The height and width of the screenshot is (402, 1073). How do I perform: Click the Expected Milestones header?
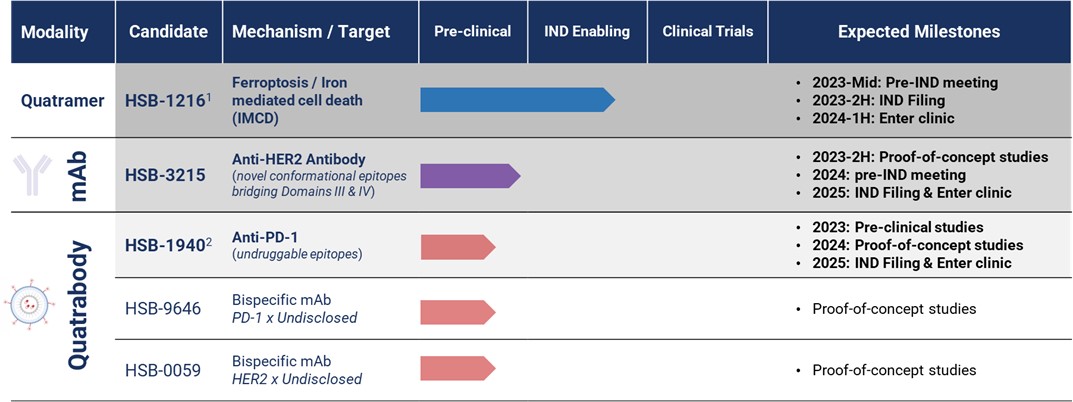point(918,32)
